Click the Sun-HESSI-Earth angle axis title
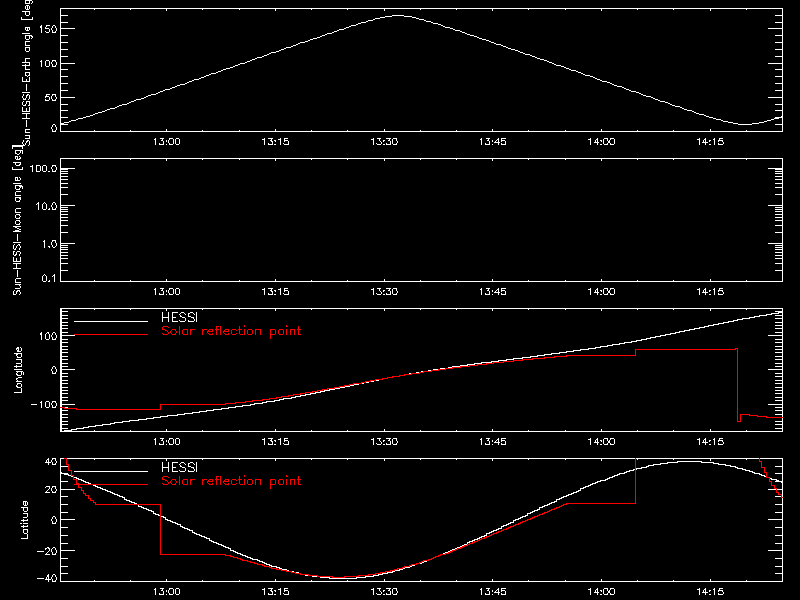800x600 pixels. click(27, 73)
